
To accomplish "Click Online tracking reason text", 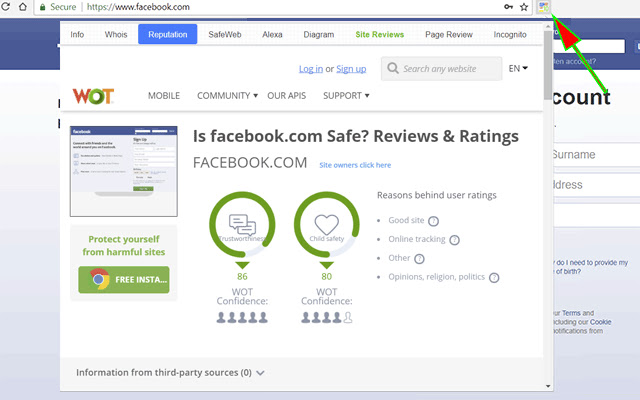I will point(417,239).
